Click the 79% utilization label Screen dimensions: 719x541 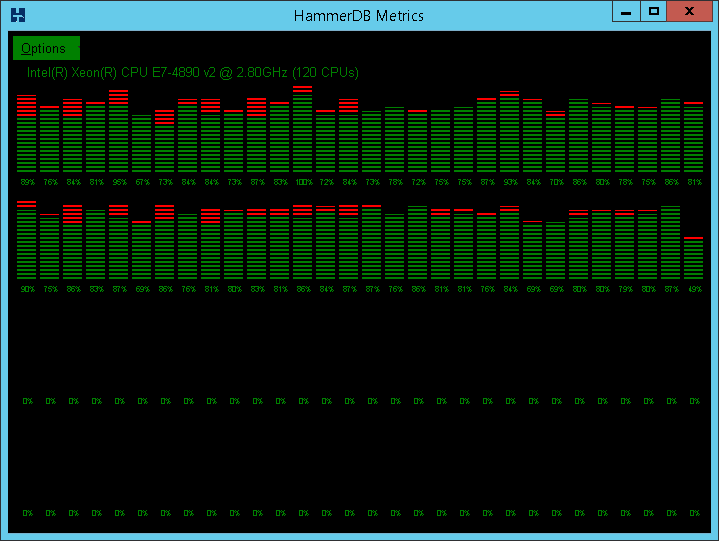point(625,289)
